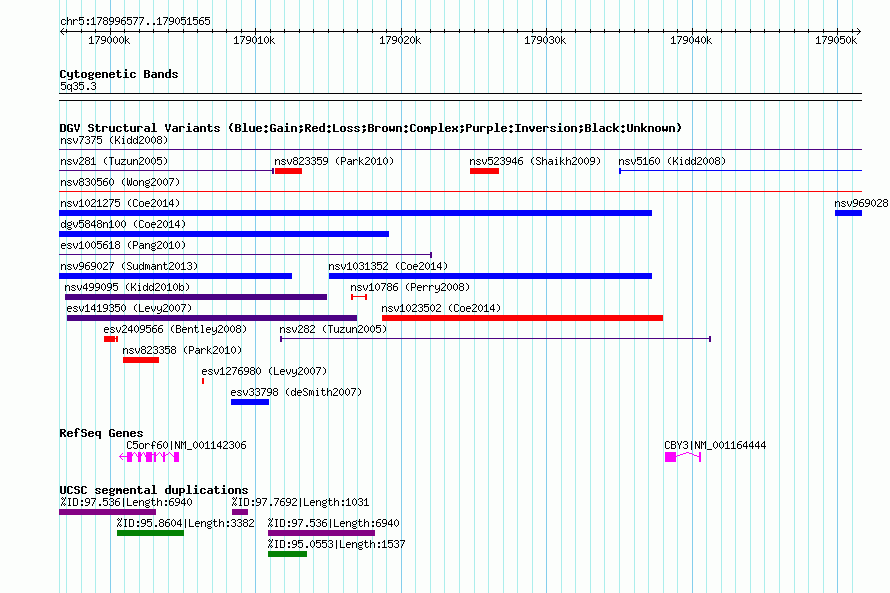This screenshot has width=890, height=593.
Task: Click the 5q35.3 band label
Action: coord(78,86)
